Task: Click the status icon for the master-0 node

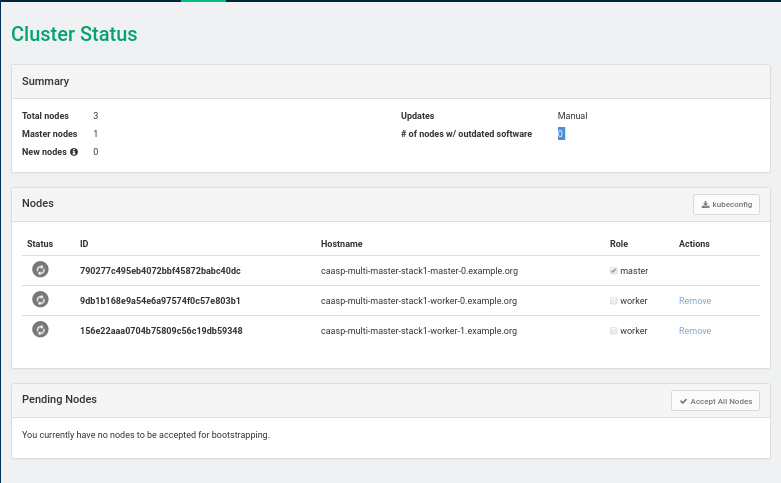Action: (40, 270)
